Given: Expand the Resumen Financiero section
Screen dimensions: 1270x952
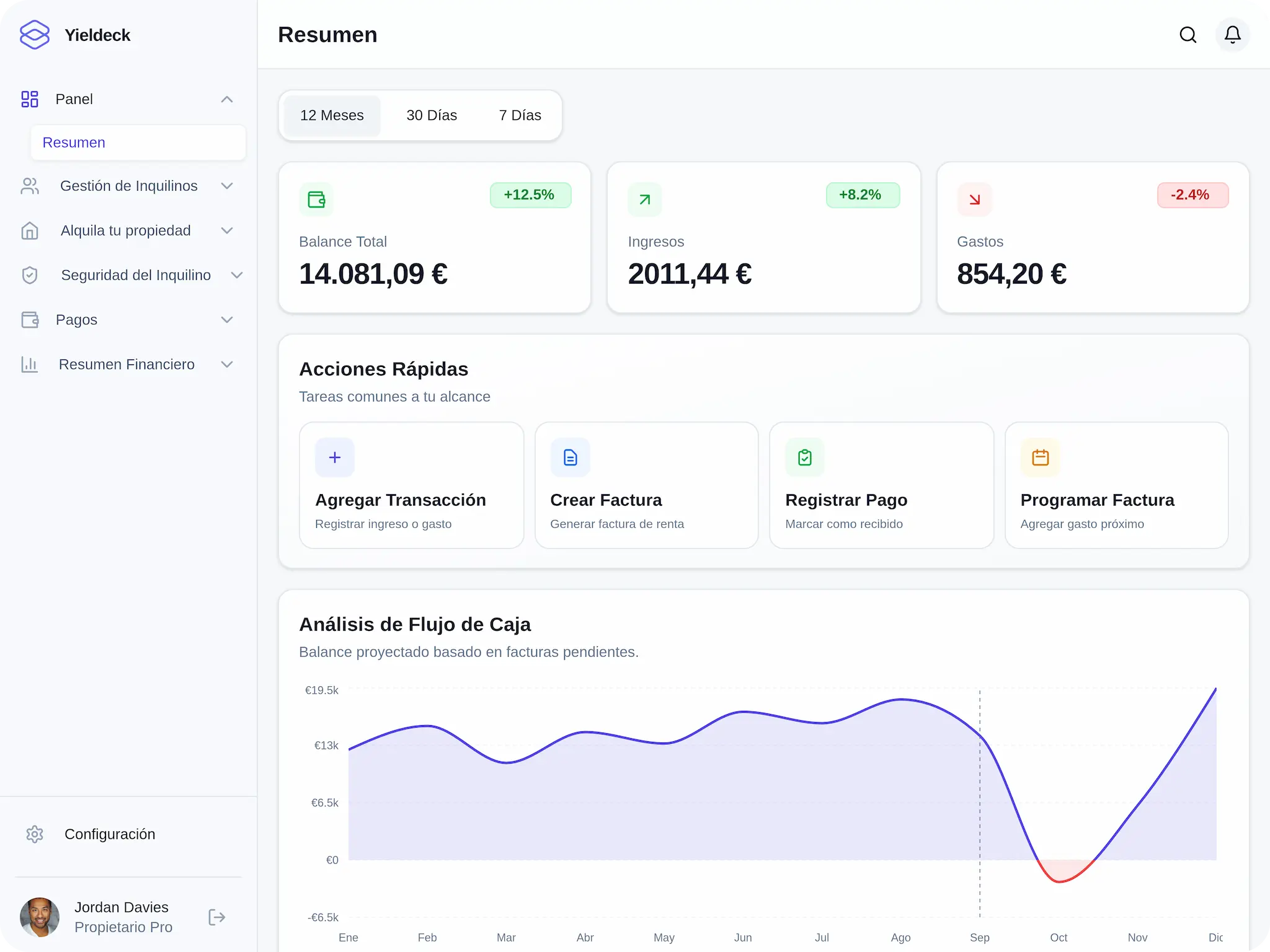Looking at the screenshot, I should pyautogui.click(x=227, y=364).
